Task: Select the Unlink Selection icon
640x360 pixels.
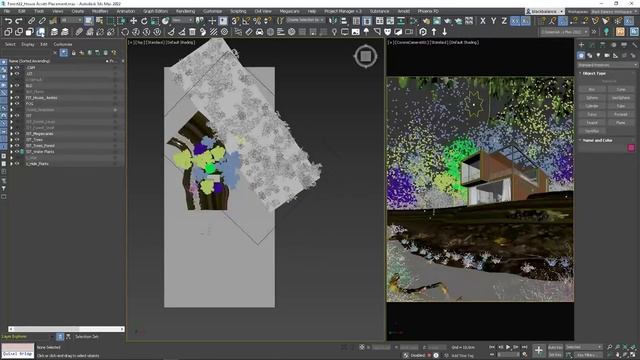Action: pos(42,20)
